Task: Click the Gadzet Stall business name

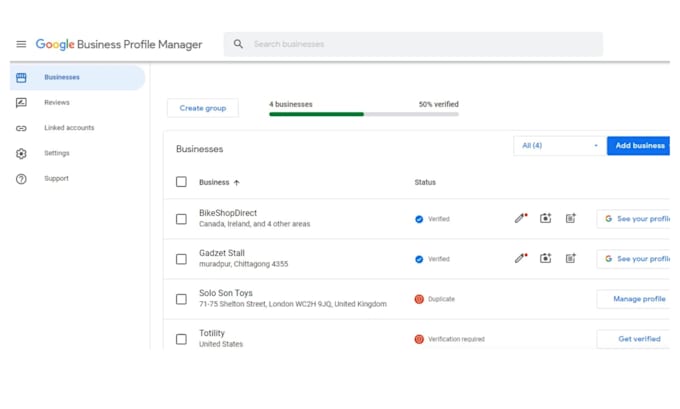Action: click(x=222, y=253)
